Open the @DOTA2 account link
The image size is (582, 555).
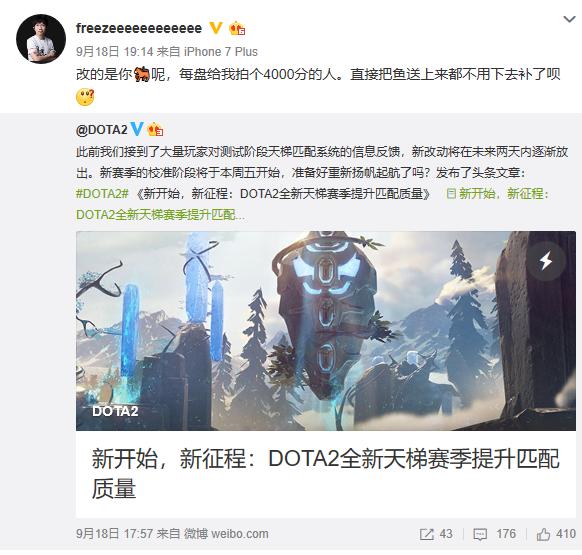click(x=102, y=130)
